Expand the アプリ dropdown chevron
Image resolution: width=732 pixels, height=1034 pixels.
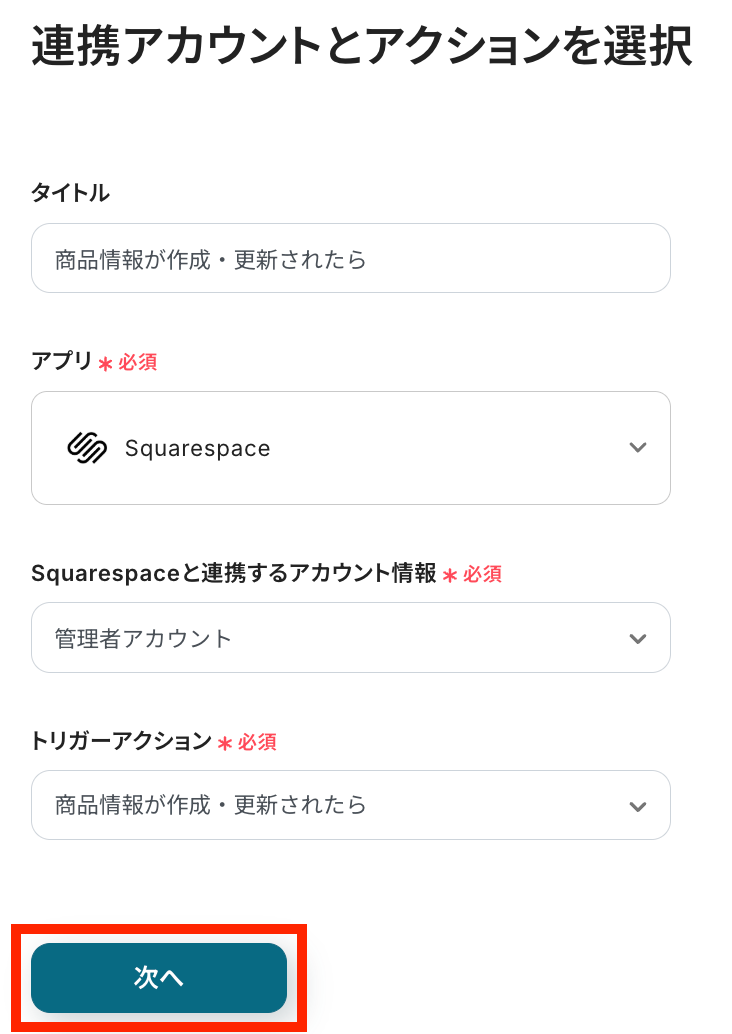638,448
